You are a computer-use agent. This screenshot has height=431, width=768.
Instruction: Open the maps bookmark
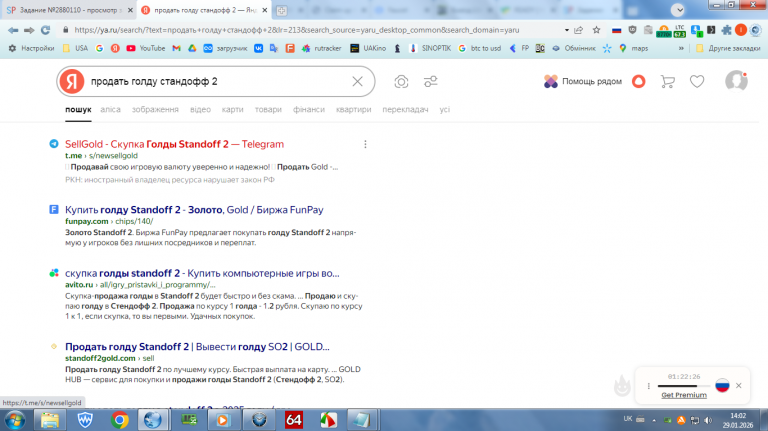coord(633,48)
